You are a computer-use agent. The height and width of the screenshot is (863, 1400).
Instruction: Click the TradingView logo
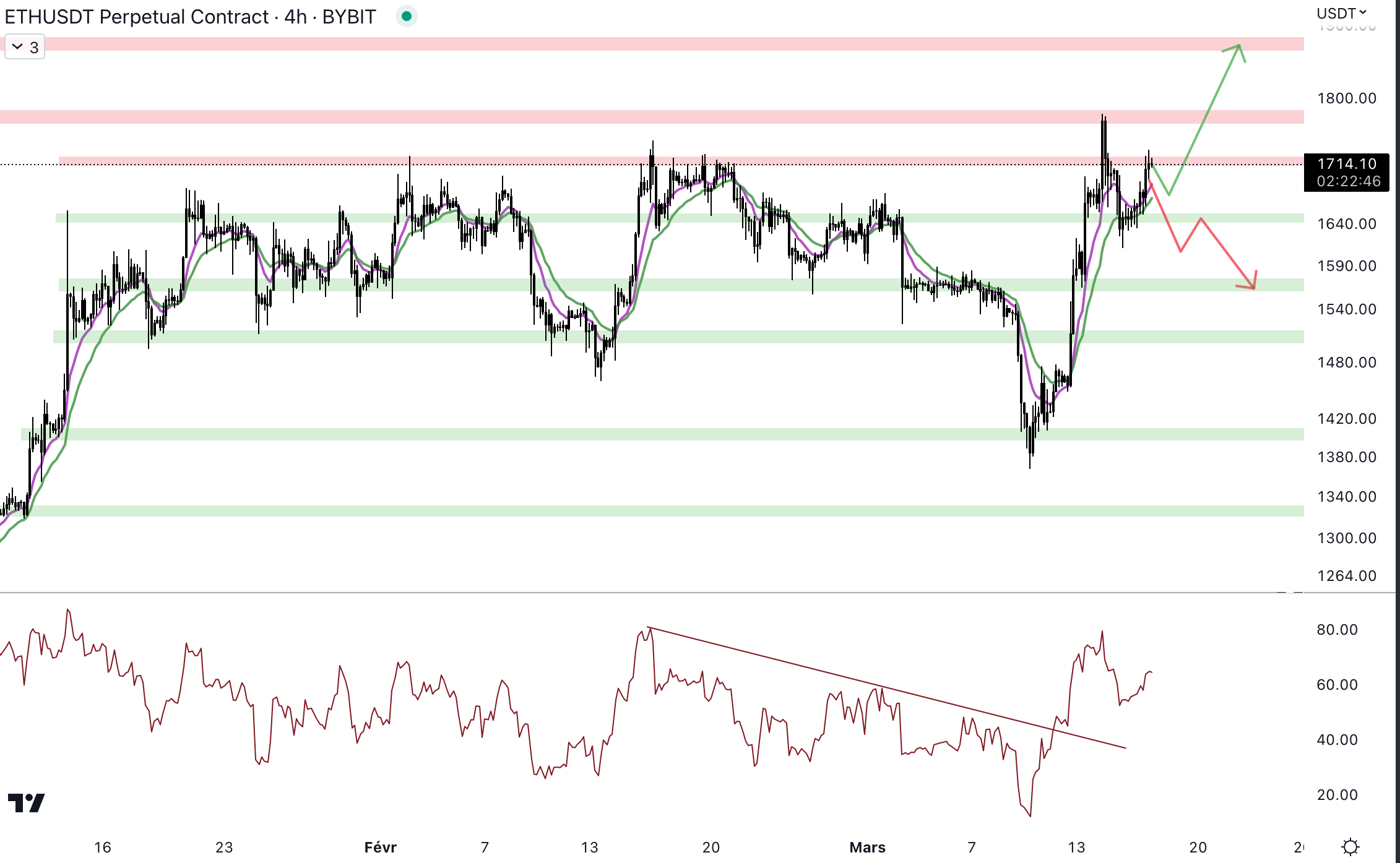pos(26,802)
